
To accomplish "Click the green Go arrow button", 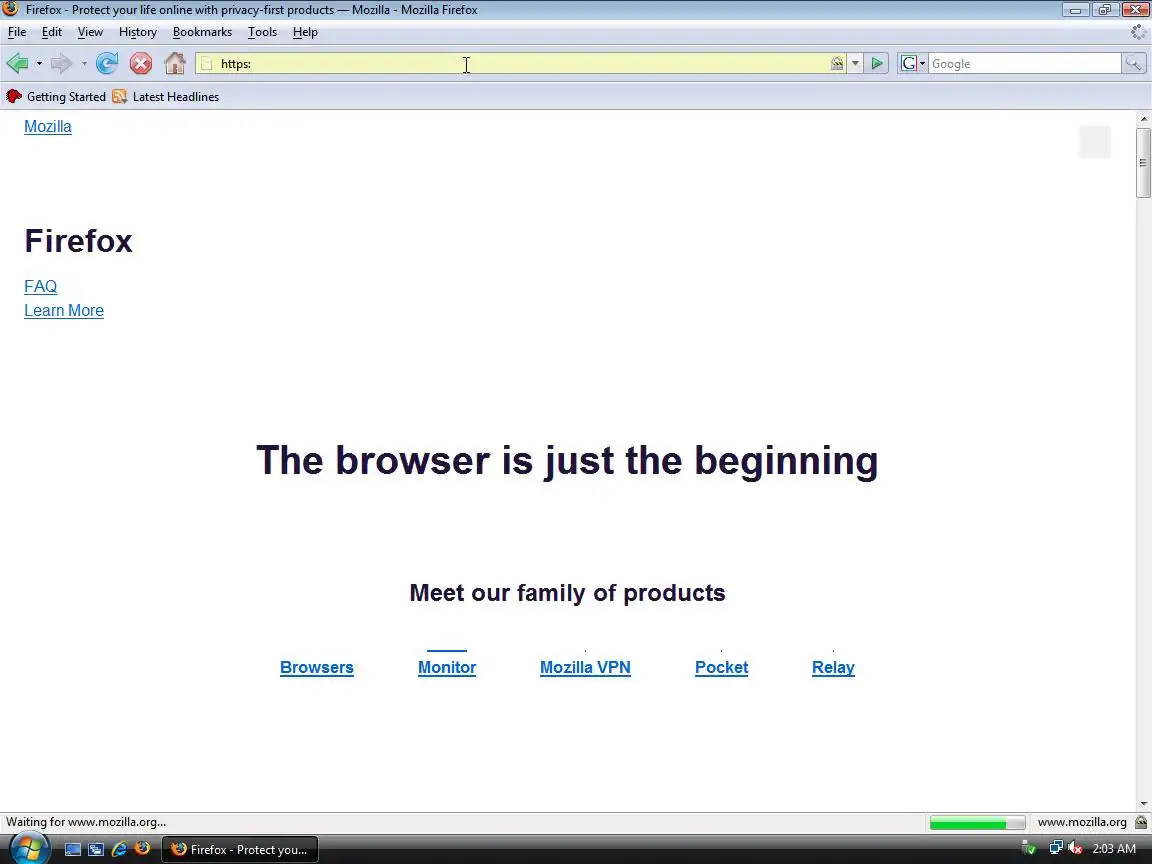I will point(876,64).
